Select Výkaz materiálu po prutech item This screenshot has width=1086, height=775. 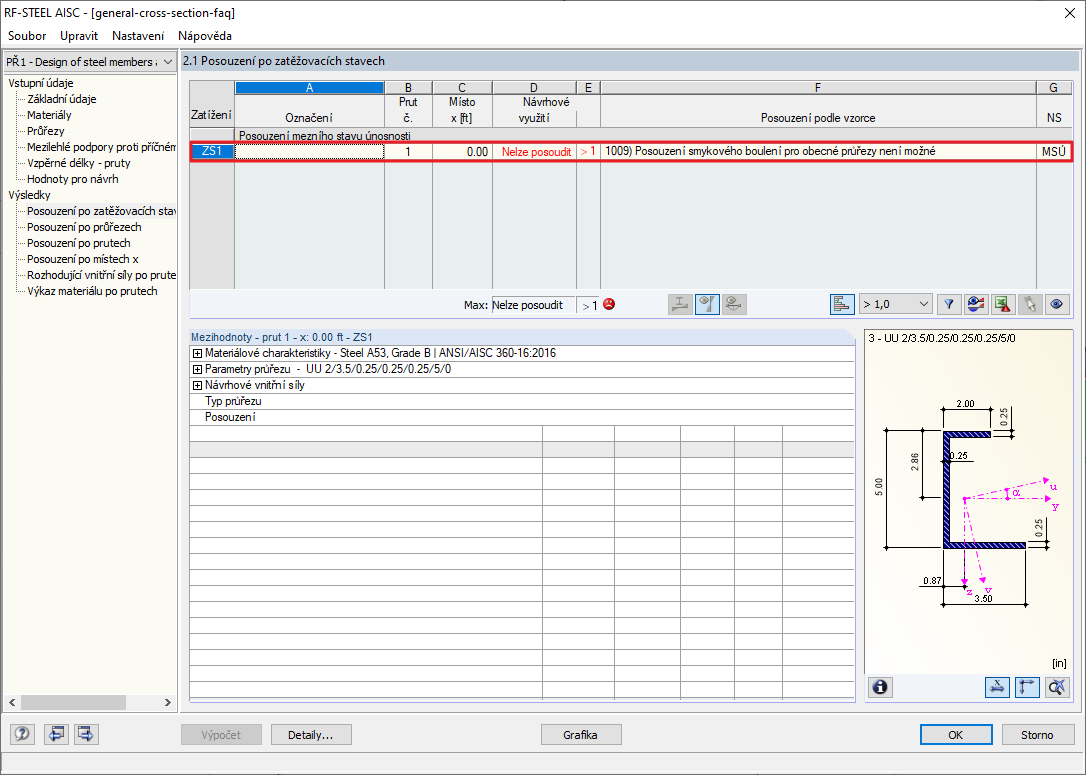92,291
